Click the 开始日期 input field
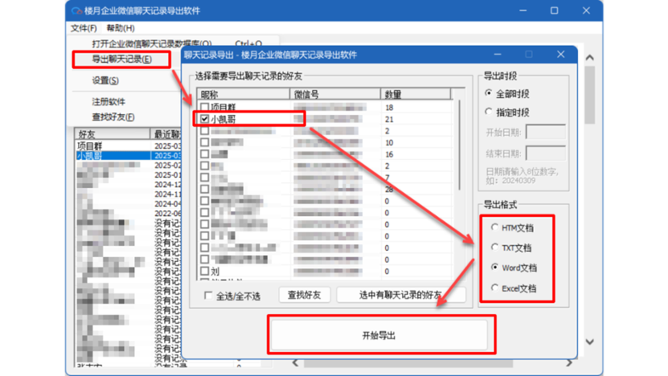668x376 pixels. 546,132
